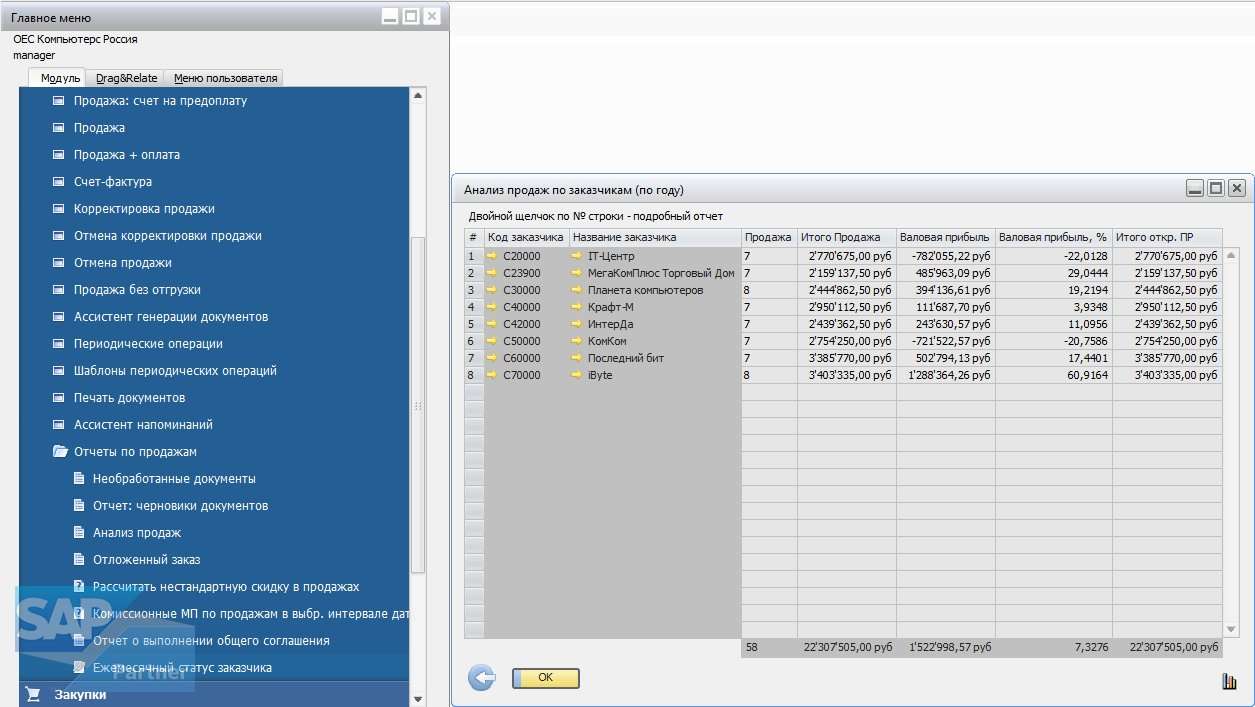The width and height of the screenshot is (1255, 707).
Task: Sort by the Валовая прибыль, % column header
Action: coord(1053,238)
